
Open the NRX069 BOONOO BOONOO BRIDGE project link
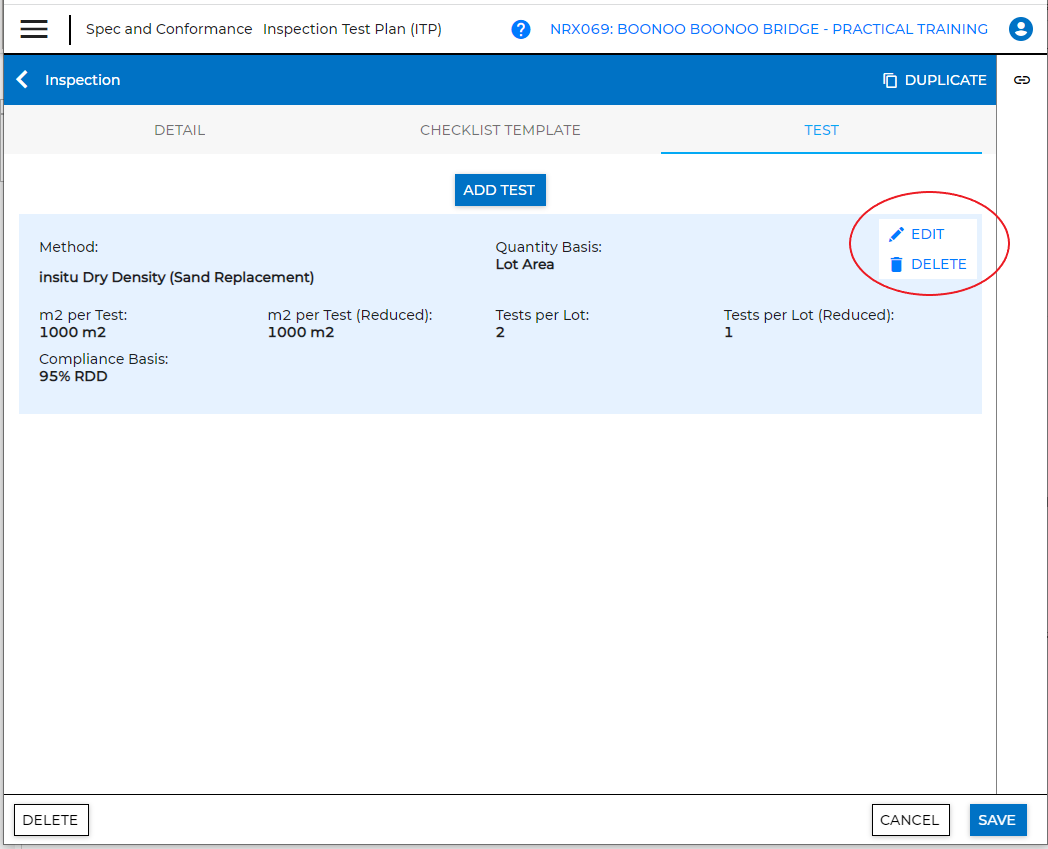(x=767, y=29)
